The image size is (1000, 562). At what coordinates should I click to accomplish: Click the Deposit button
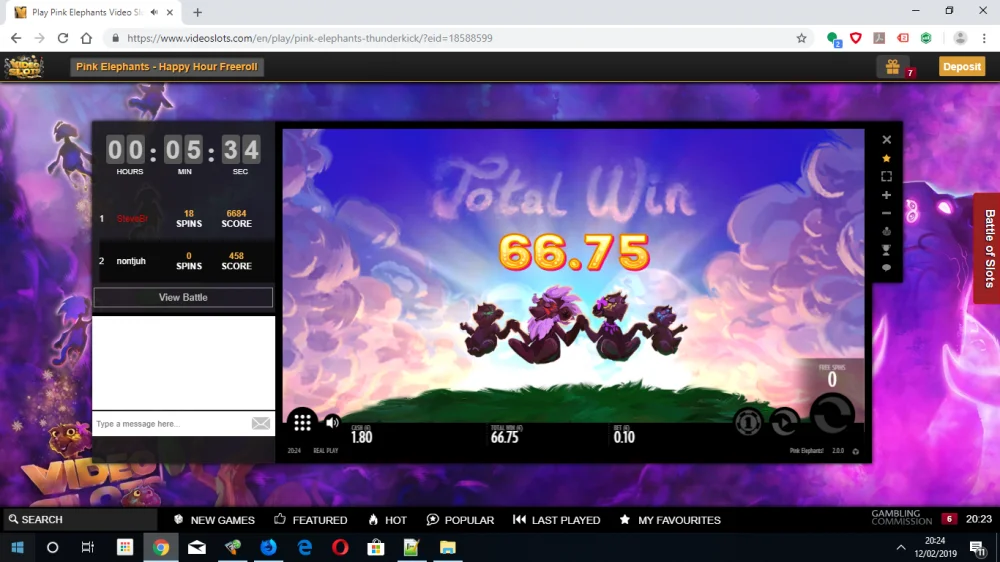click(x=962, y=66)
